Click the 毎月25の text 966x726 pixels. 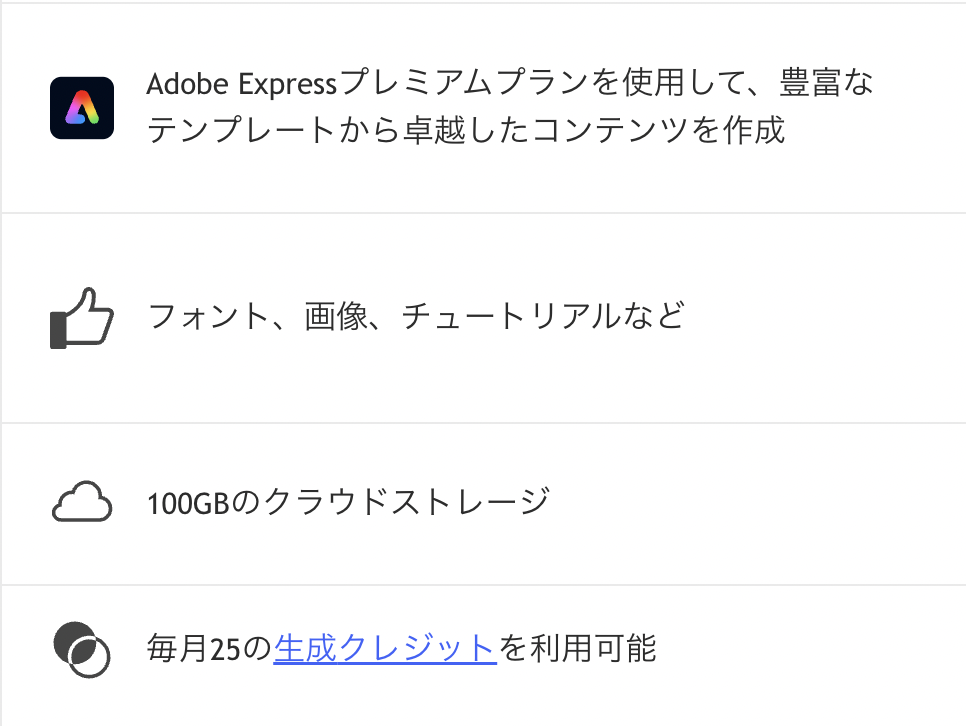209,649
